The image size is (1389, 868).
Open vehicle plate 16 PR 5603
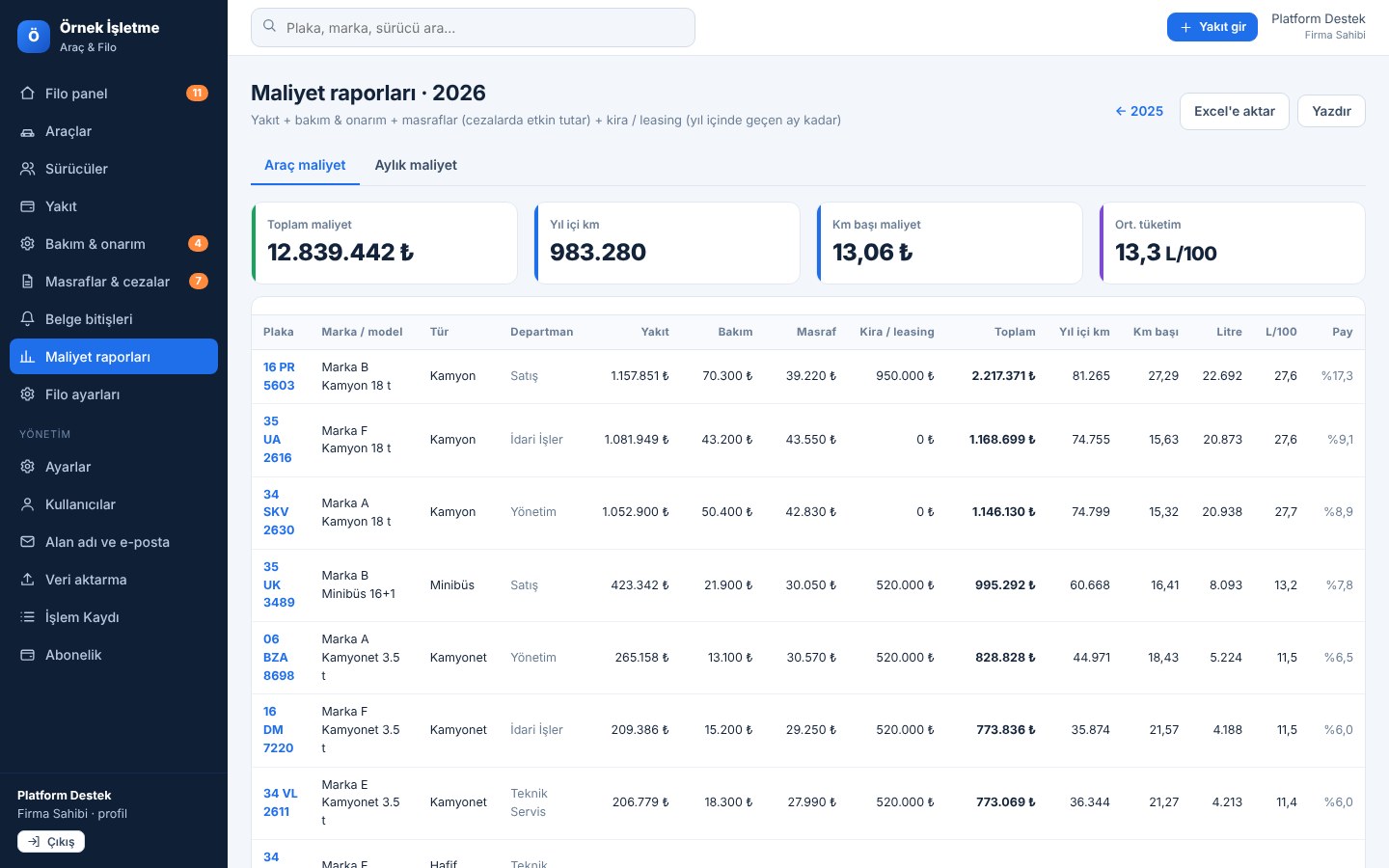(x=279, y=376)
